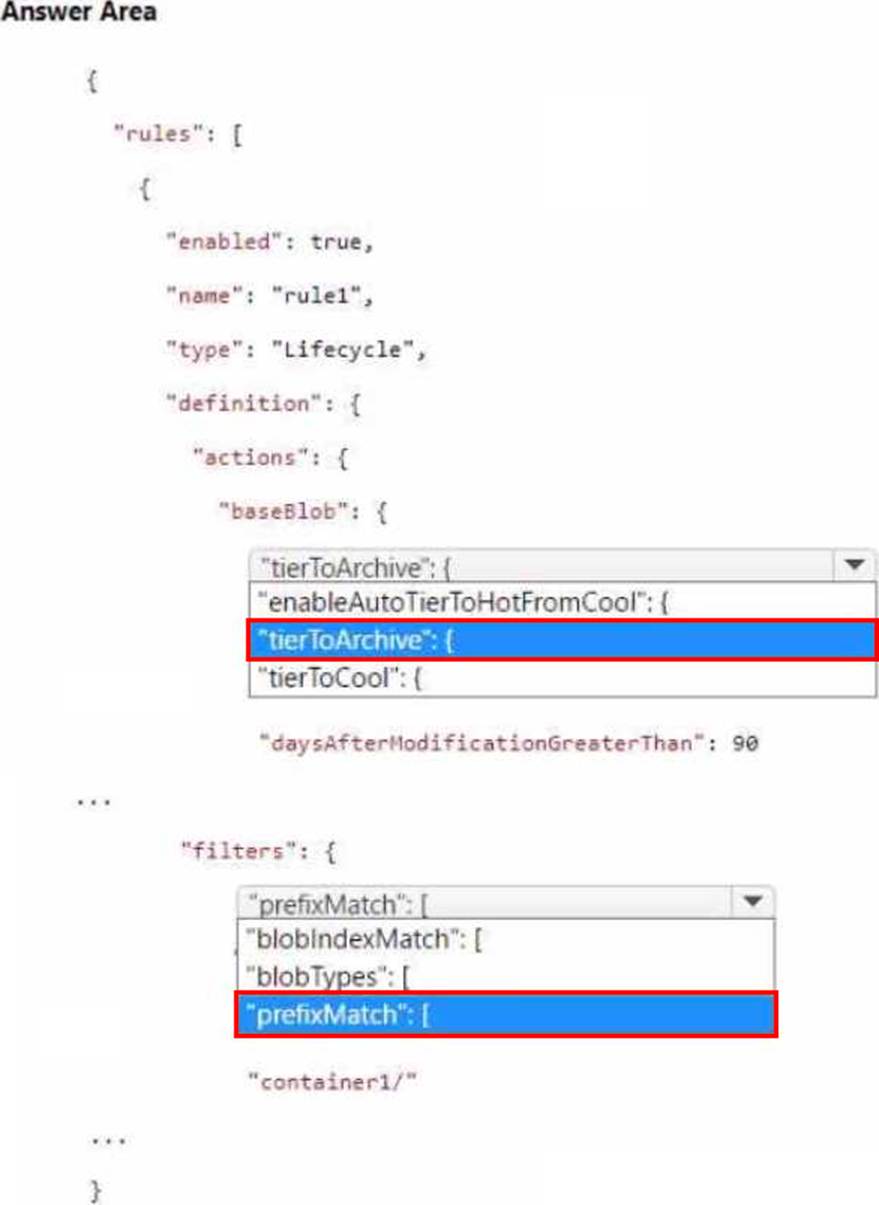Click the "container1/" string
Screen dimensions: 879x1205
click(x=331, y=1080)
